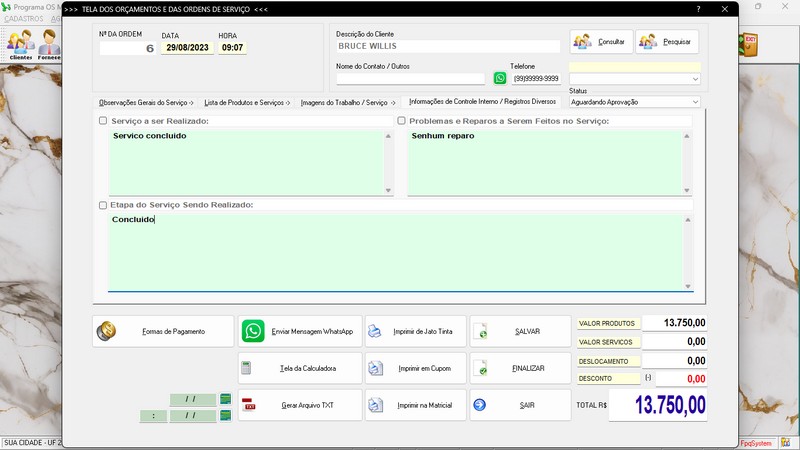Click the green WhatsApp icon beside Telefone
This screenshot has width=800, height=450.
tap(500, 78)
